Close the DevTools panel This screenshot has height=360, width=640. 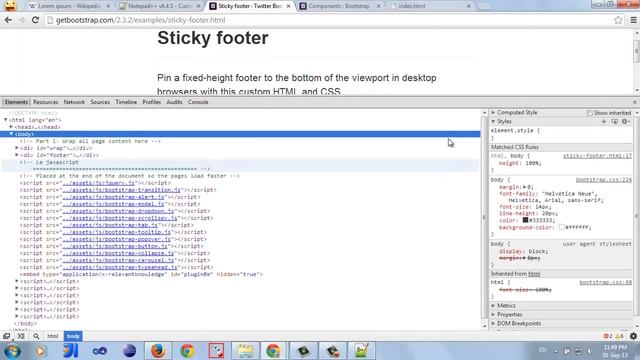(635, 102)
